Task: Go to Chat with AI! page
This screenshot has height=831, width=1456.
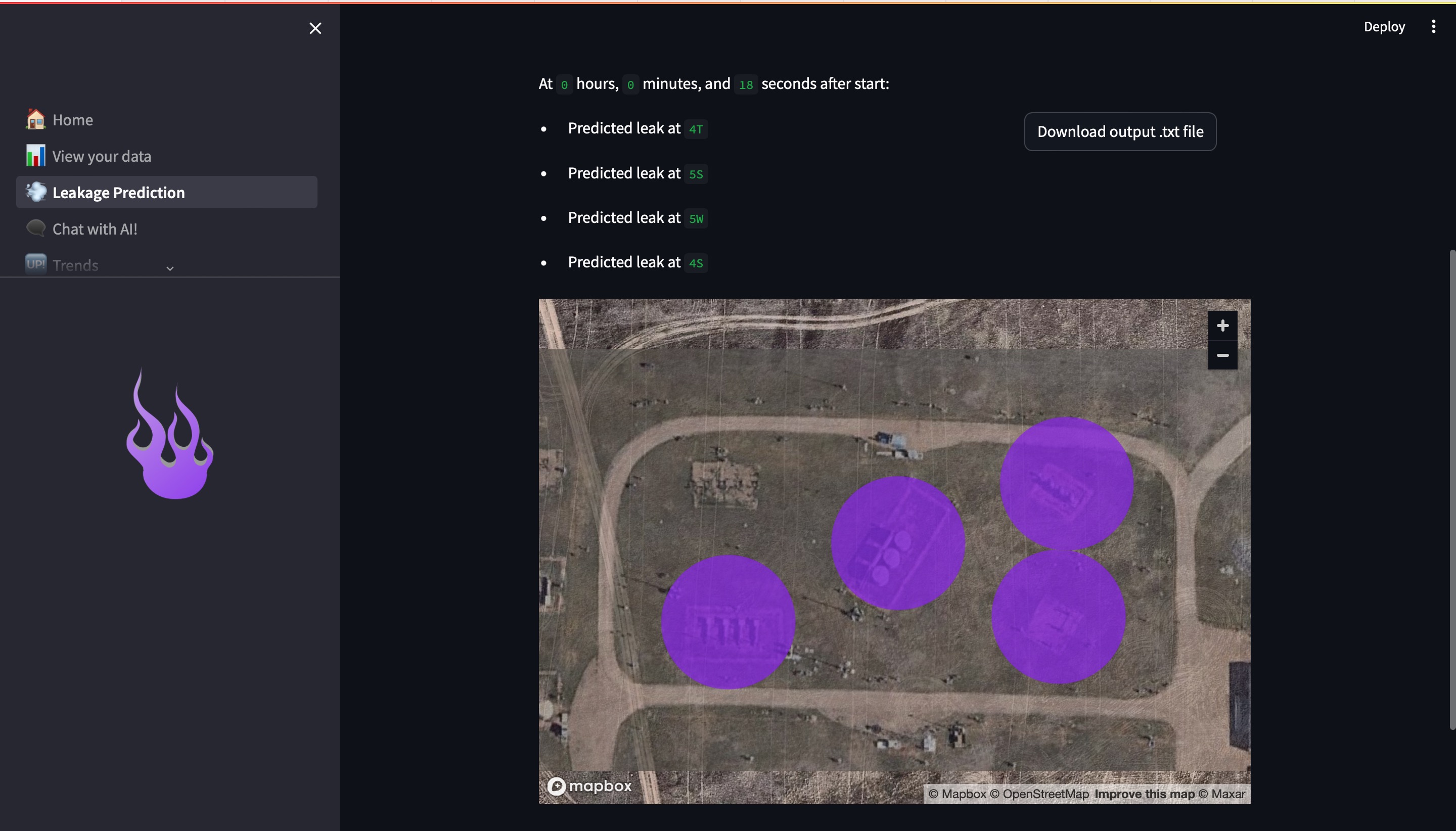Action: click(x=95, y=229)
